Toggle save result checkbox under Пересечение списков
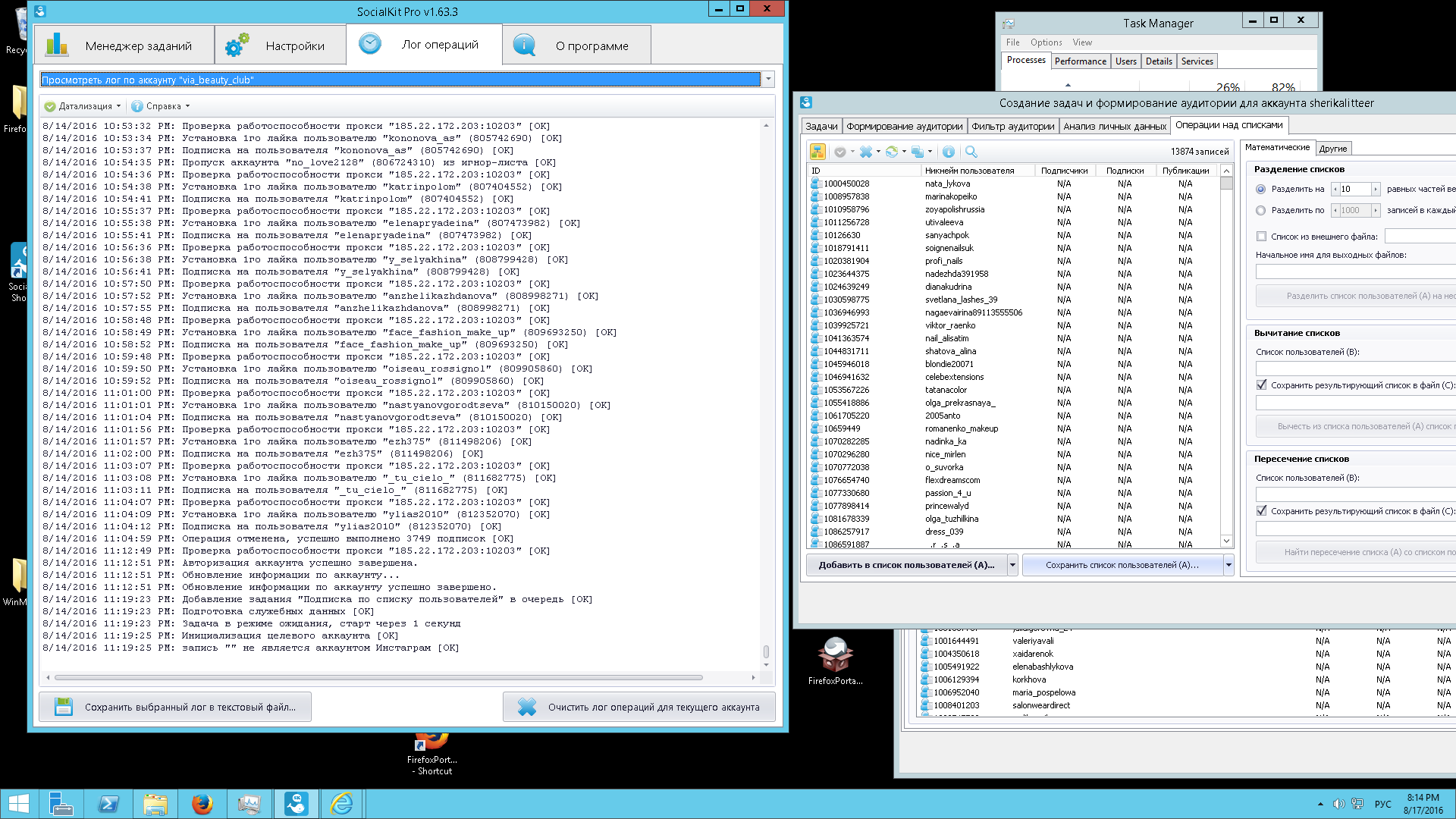This screenshot has width=1456, height=819. pos(1262,511)
